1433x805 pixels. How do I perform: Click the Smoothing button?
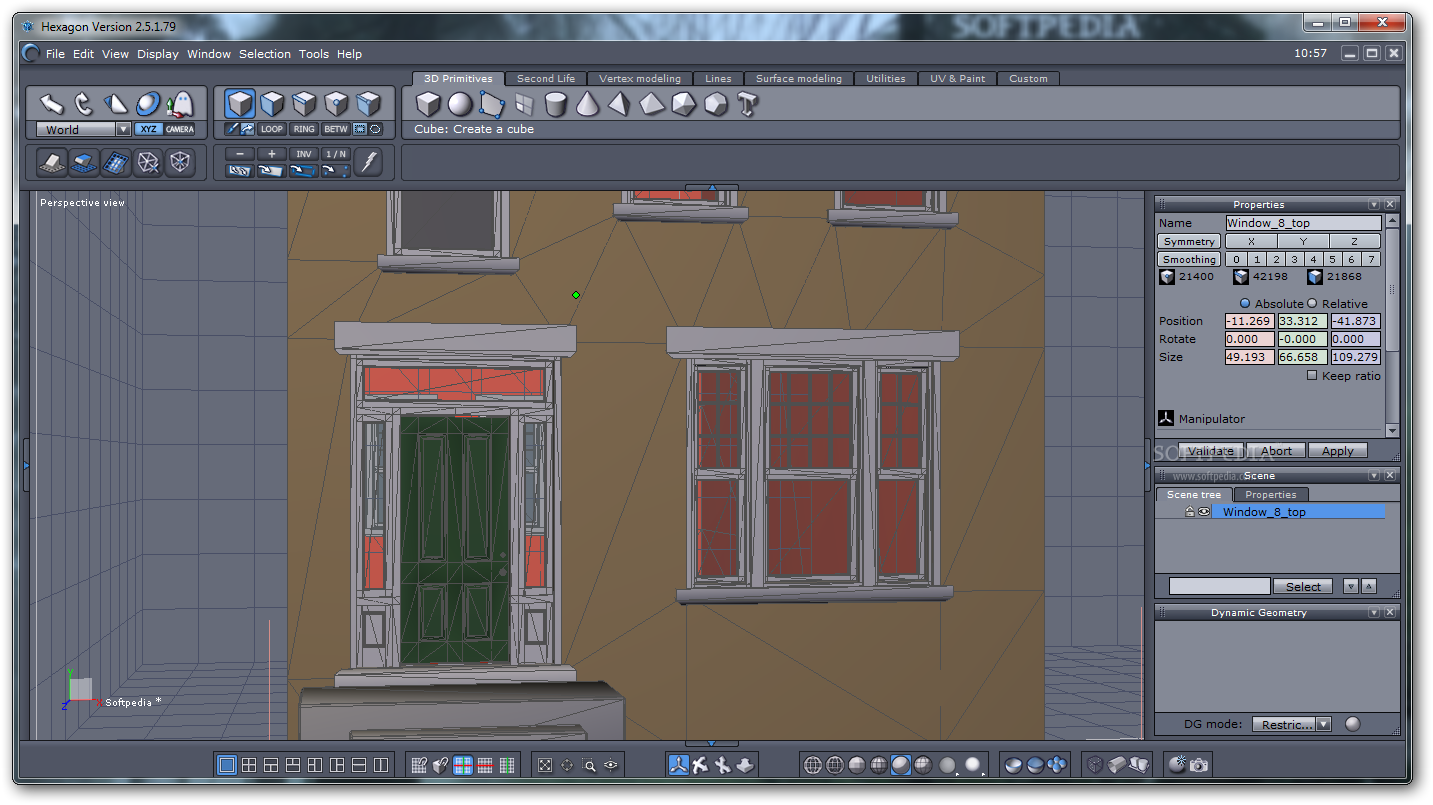click(1189, 259)
